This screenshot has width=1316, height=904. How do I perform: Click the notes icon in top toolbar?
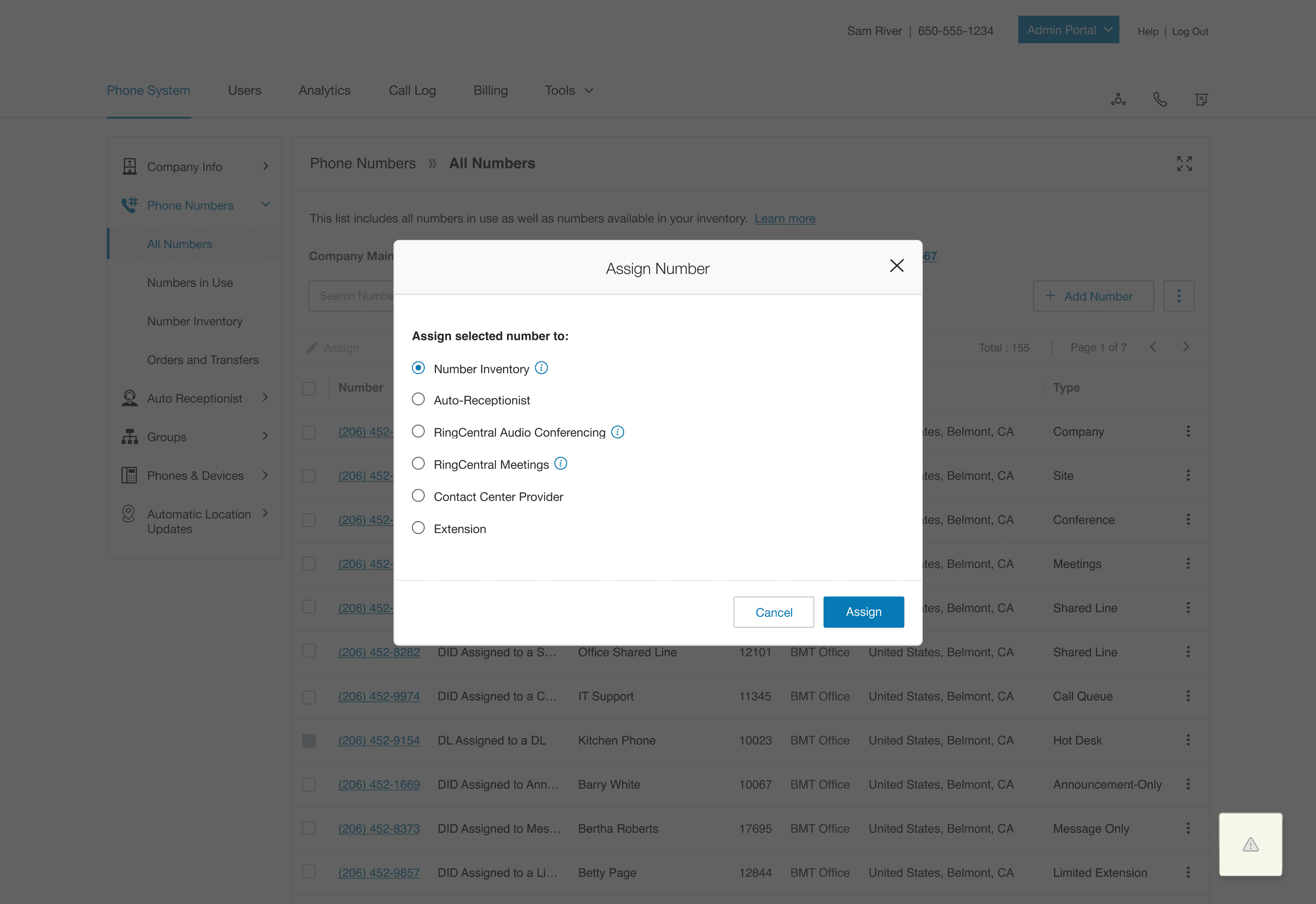click(x=1201, y=100)
